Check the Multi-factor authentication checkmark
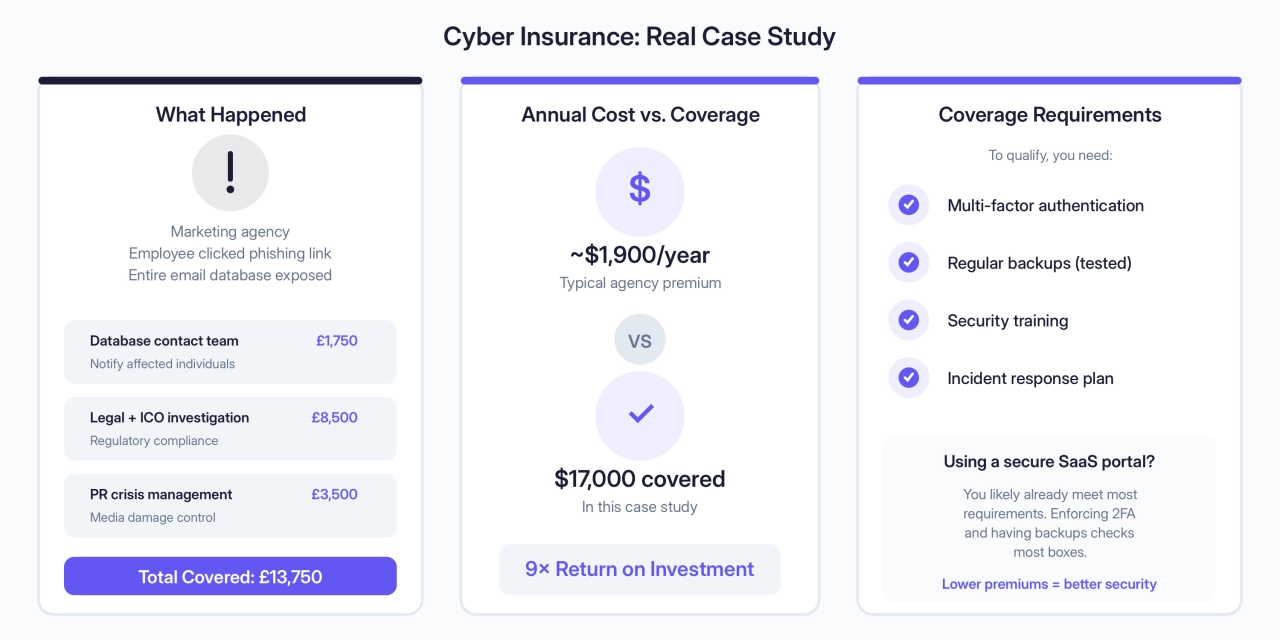Screen dimensions: 1280x640 (x=908, y=205)
